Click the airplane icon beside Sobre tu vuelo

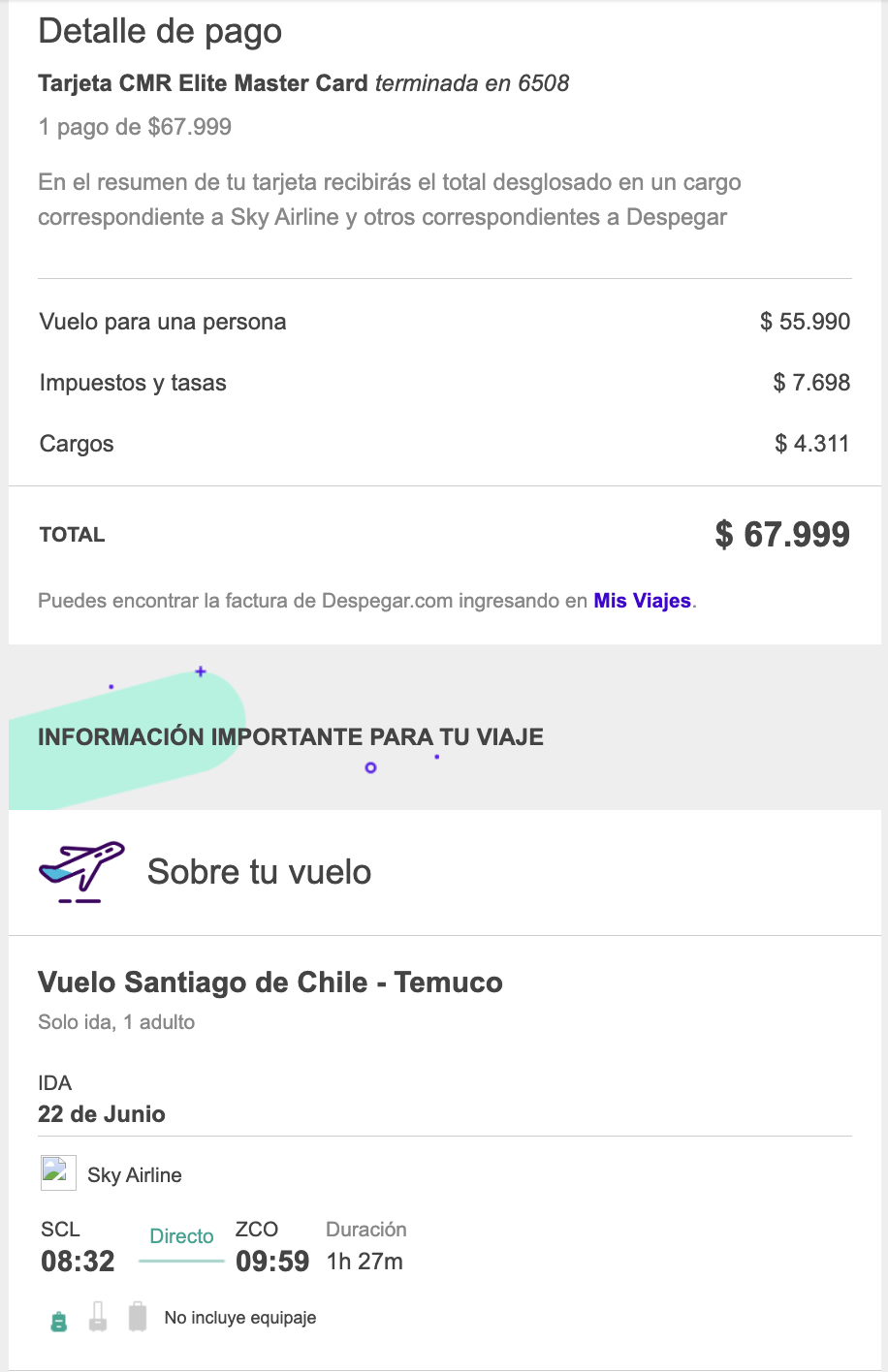coord(81,871)
